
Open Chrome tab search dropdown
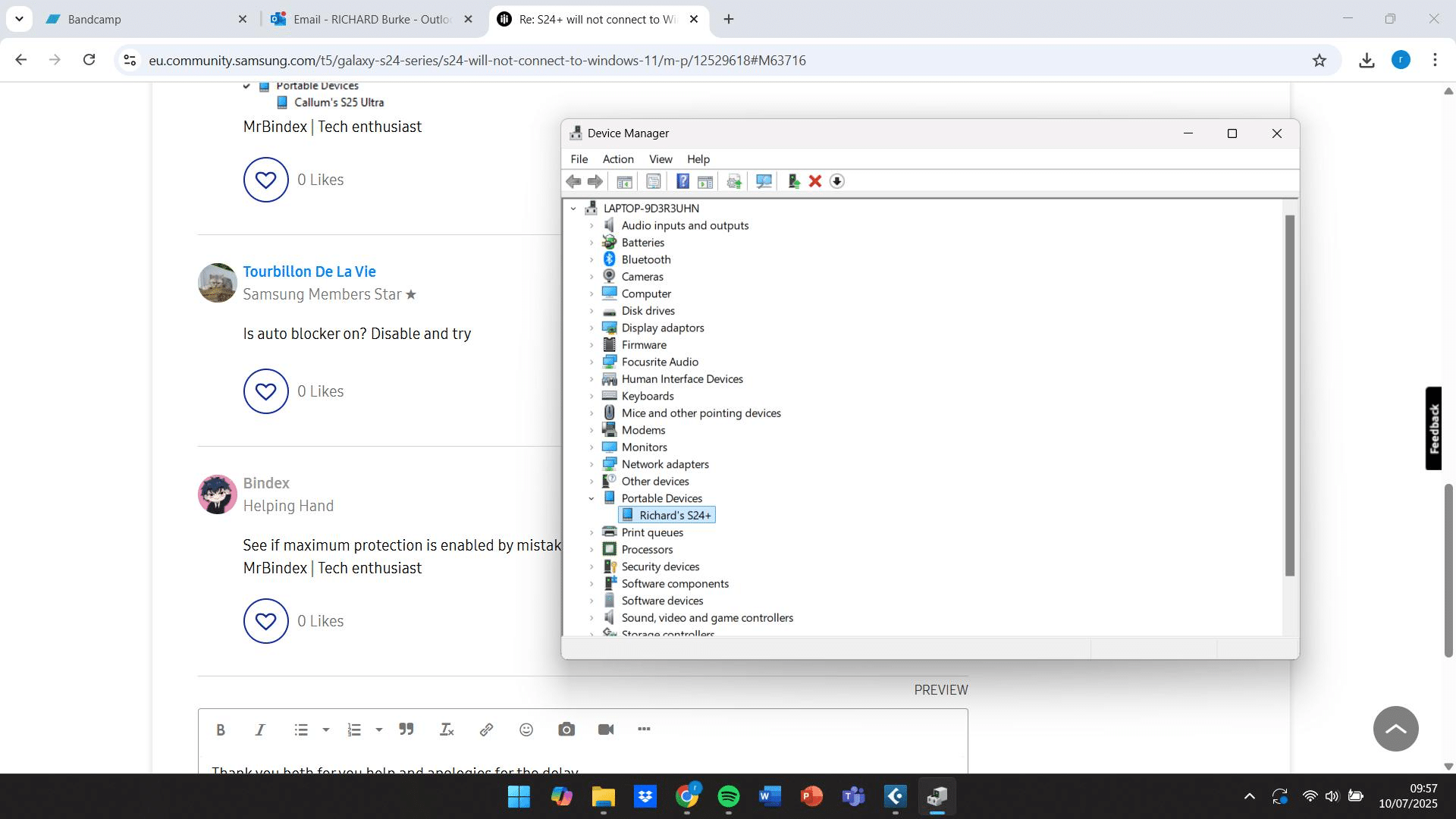tap(19, 19)
